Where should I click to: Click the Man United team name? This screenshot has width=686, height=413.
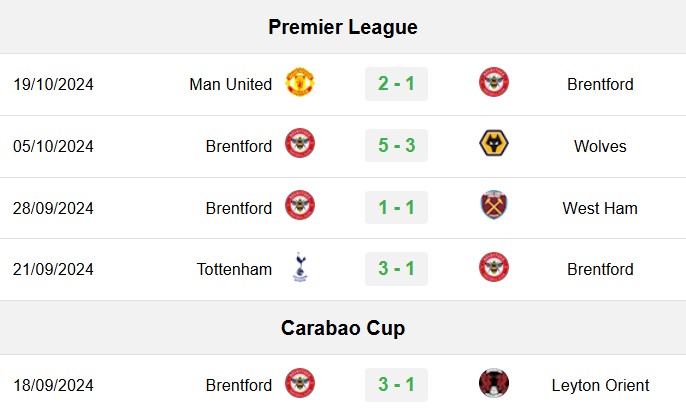tap(231, 84)
